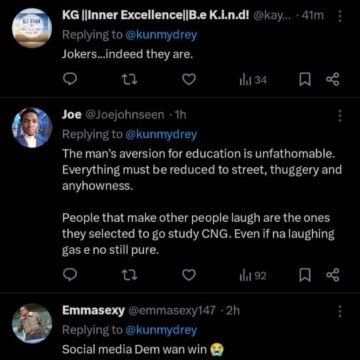Open @kunmydrey link in Emmasexy's reply
Screen dimensions: 360x360
pos(161,330)
